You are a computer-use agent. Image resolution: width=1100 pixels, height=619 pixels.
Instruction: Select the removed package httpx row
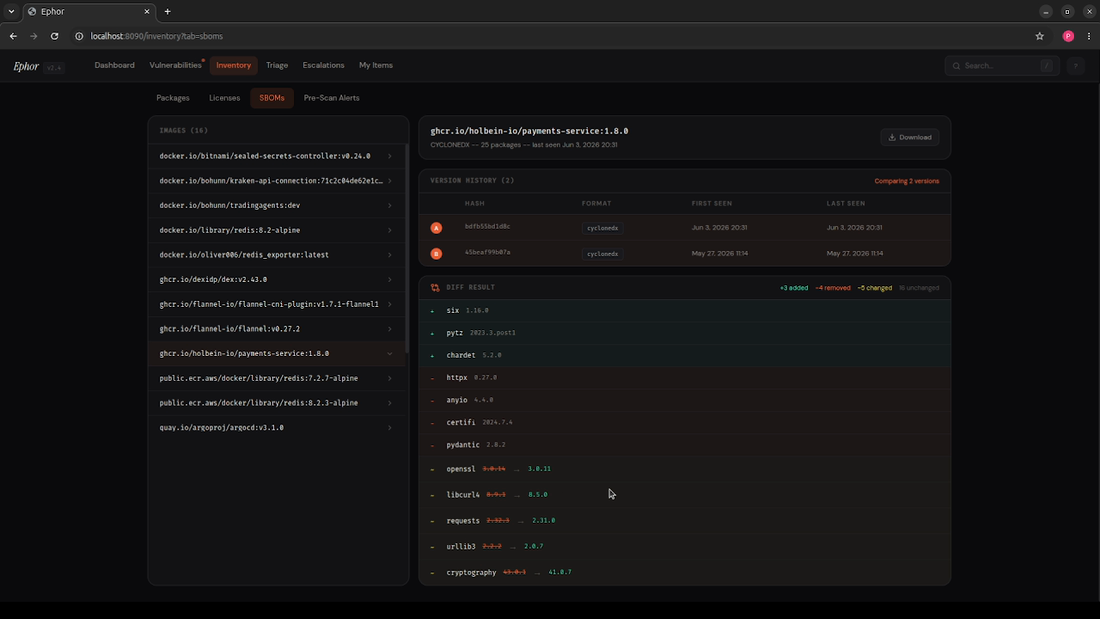pyautogui.click(x=685, y=378)
